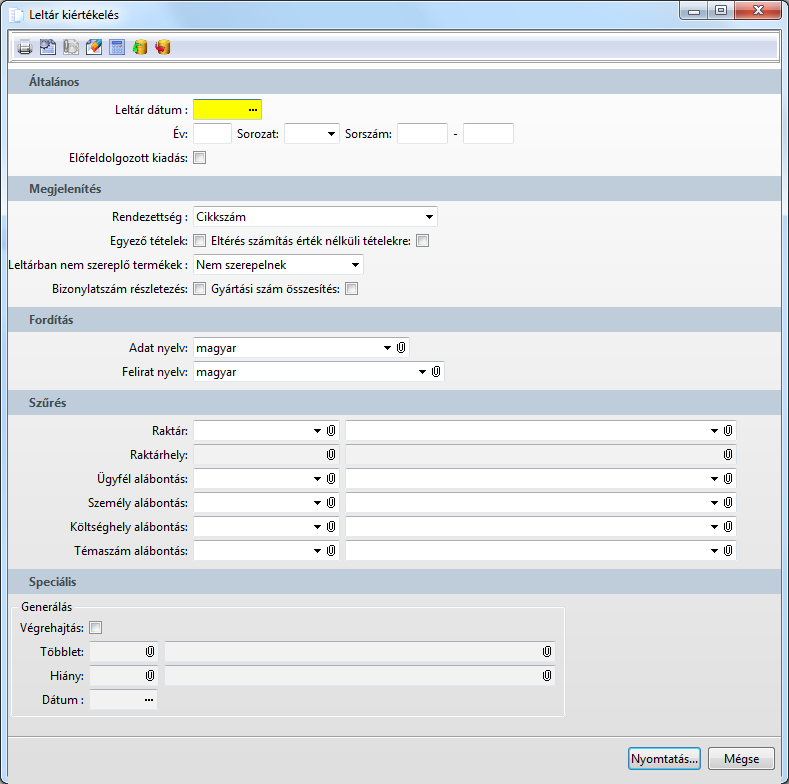Tick the Végrehajtás checkbox
This screenshot has height=784, width=789.
coord(96,628)
